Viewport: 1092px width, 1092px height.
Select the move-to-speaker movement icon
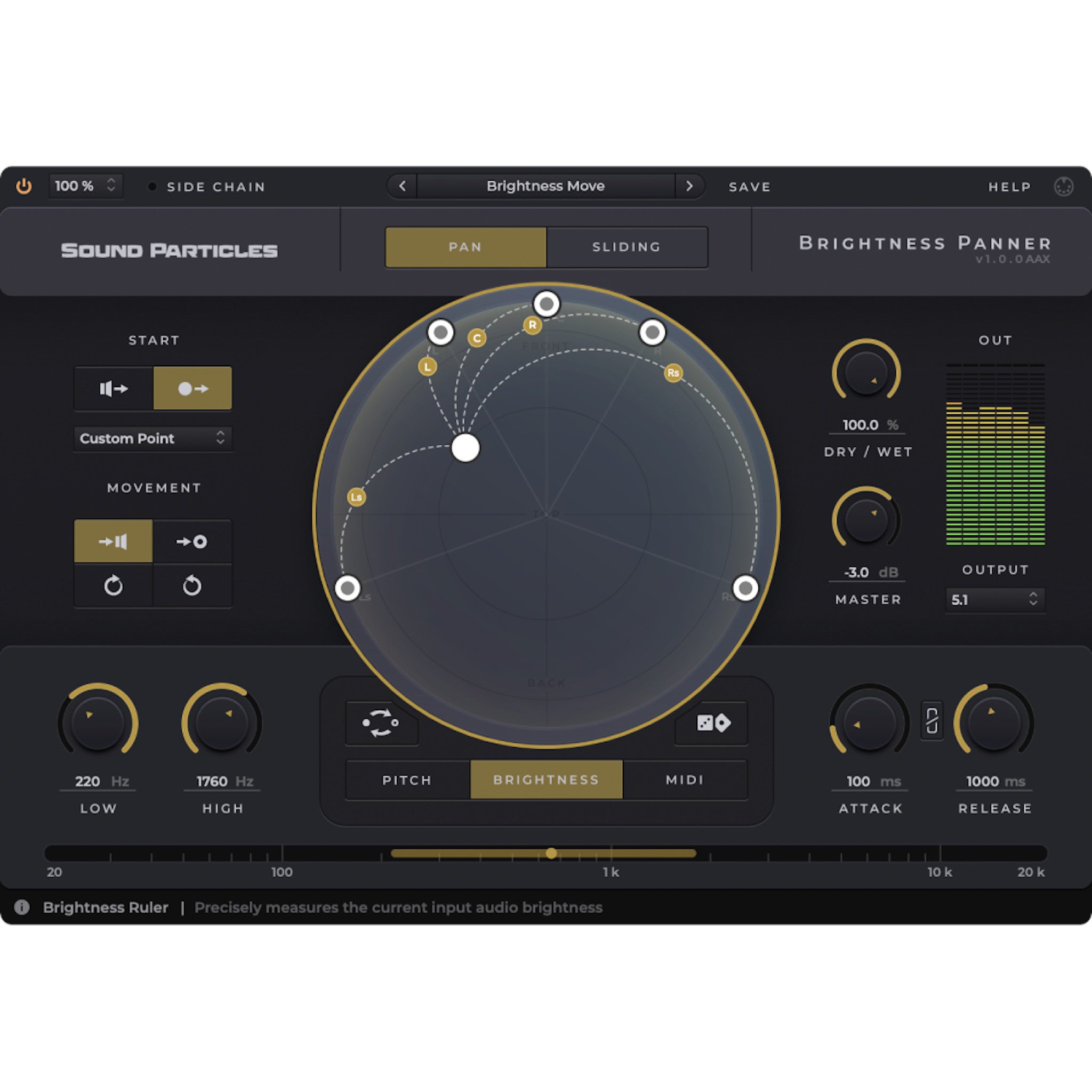point(113,541)
